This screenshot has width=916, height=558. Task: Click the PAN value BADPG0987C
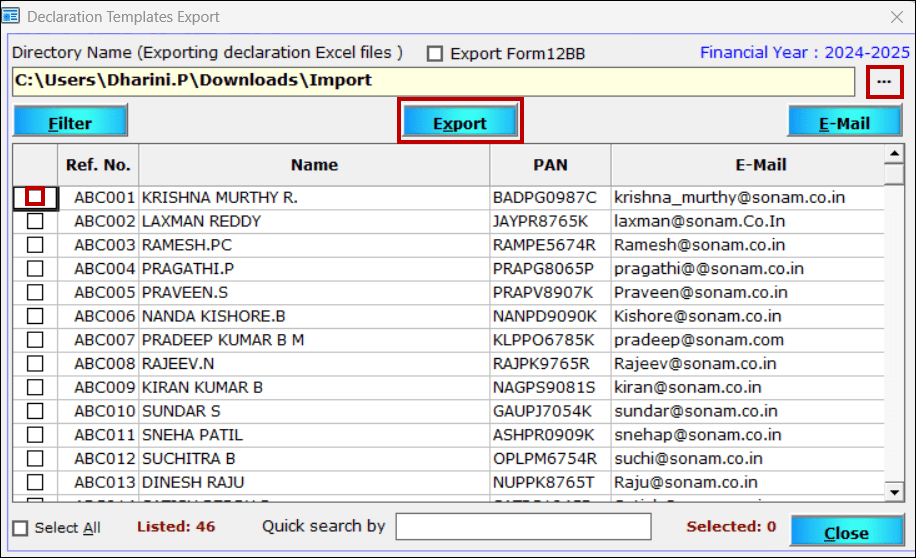[x=544, y=197]
